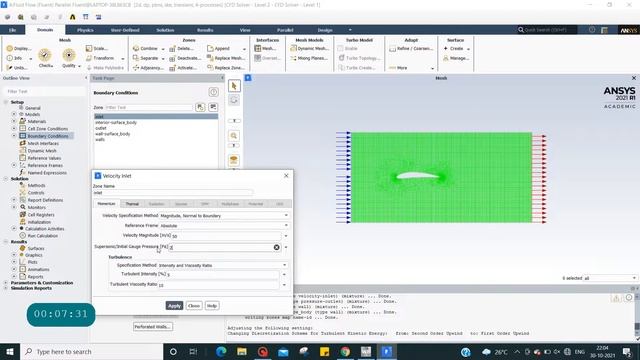Expand the Materials tree node

pos(14,121)
